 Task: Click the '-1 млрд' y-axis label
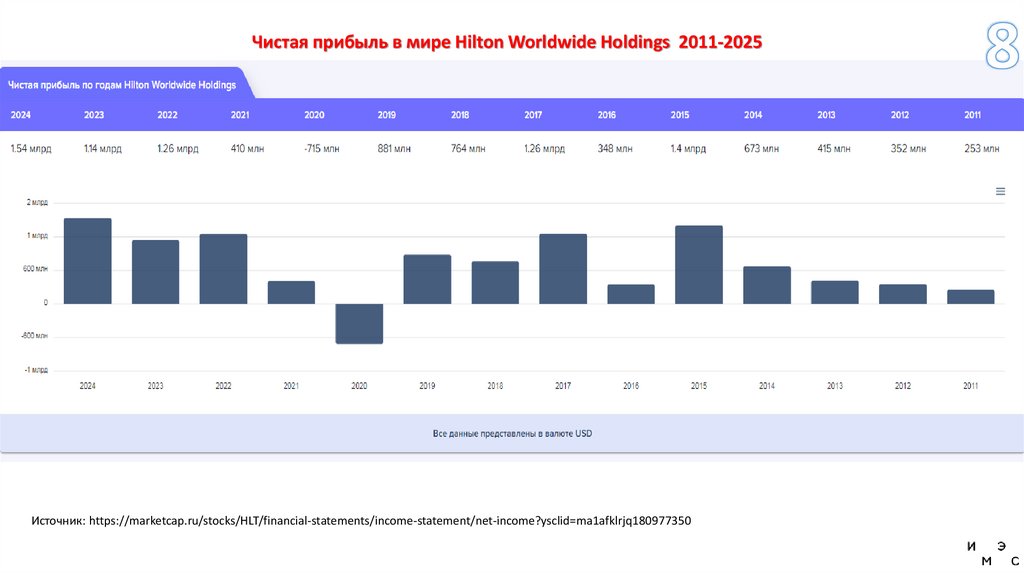coord(36,370)
